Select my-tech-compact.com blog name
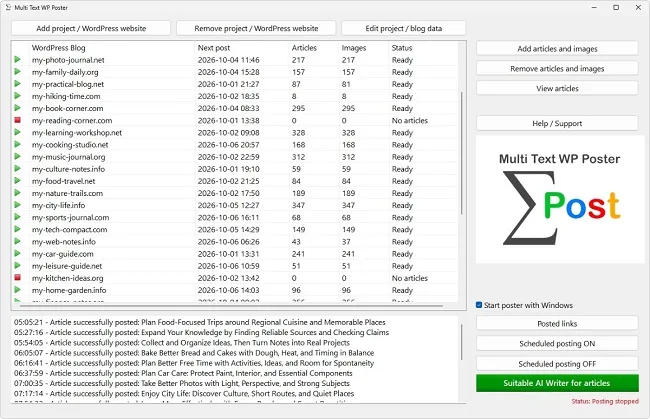The width and height of the screenshot is (650, 419). pyautogui.click(x=69, y=229)
